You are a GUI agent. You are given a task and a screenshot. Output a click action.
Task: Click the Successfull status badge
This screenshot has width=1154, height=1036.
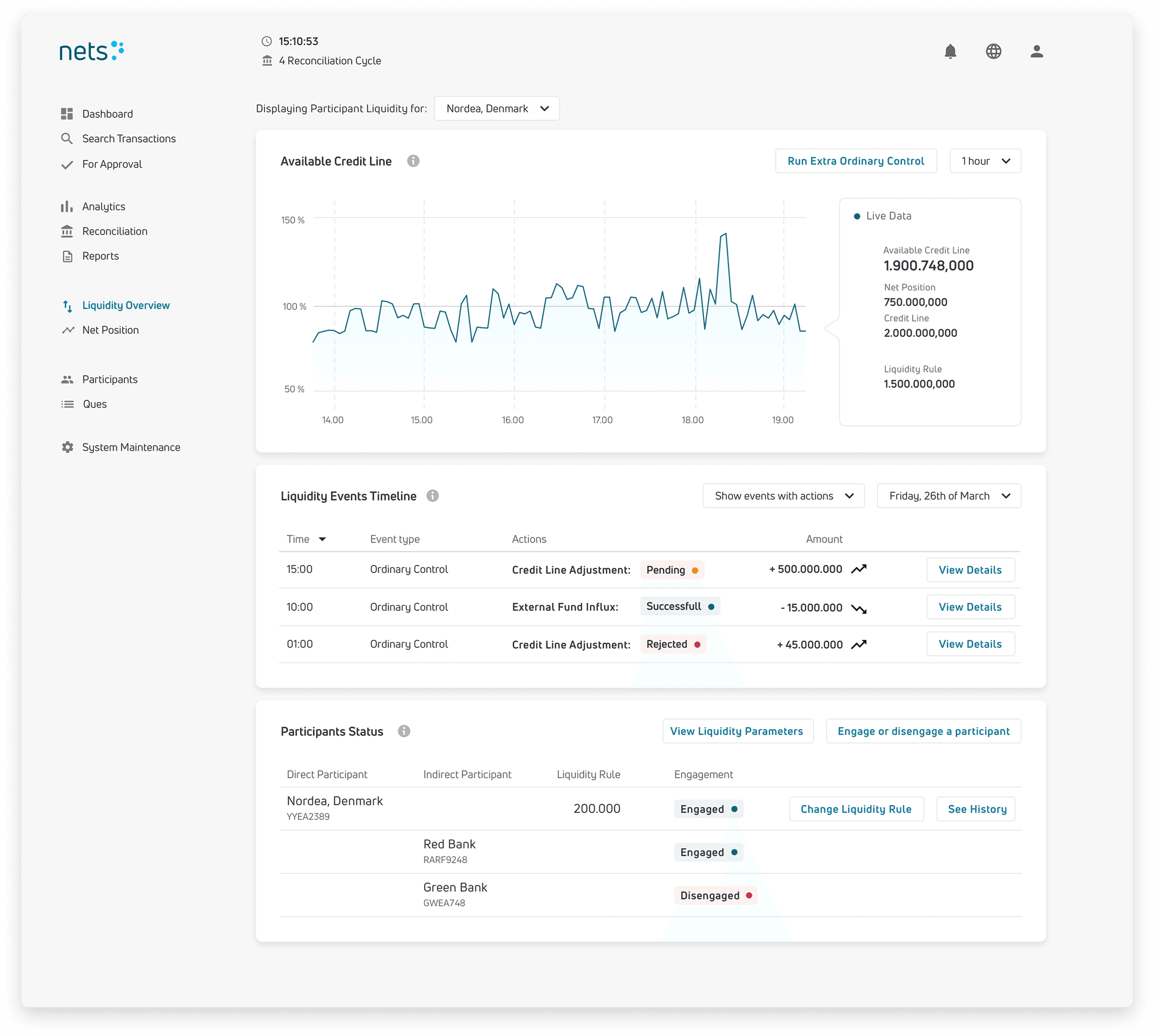[x=680, y=606]
